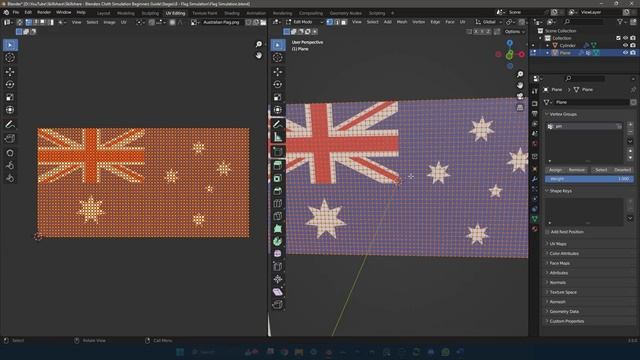Open Object Data properties green triangle tab
This screenshot has width=640, height=360.
535,219
